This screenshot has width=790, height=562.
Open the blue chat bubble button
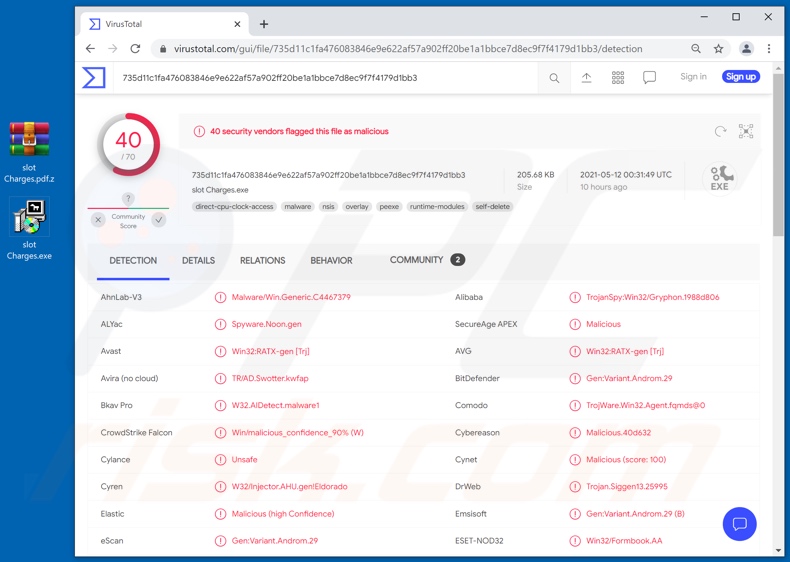(x=739, y=524)
